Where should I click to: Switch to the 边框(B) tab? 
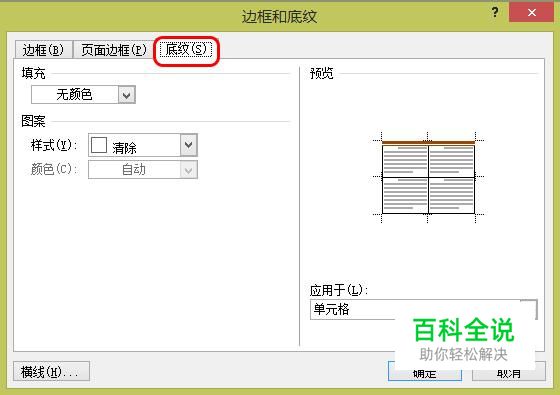(44, 49)
